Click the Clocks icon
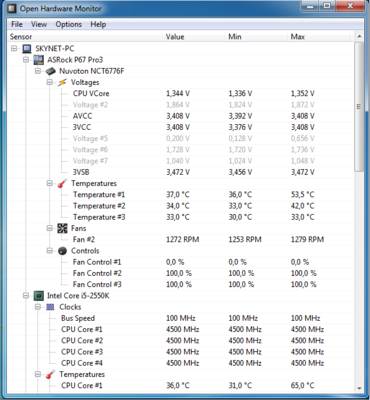This screenshot has height=400, width=370. click(50, 307)
